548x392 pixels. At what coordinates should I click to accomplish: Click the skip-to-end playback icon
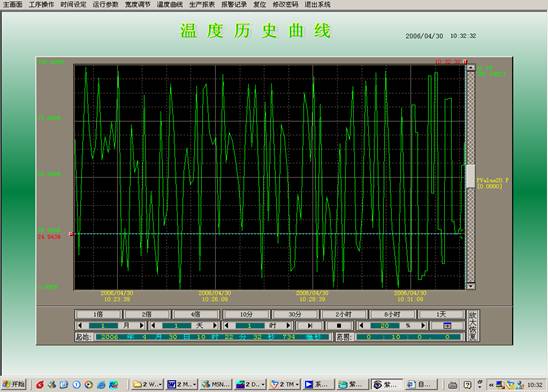[x=310, y=326]
